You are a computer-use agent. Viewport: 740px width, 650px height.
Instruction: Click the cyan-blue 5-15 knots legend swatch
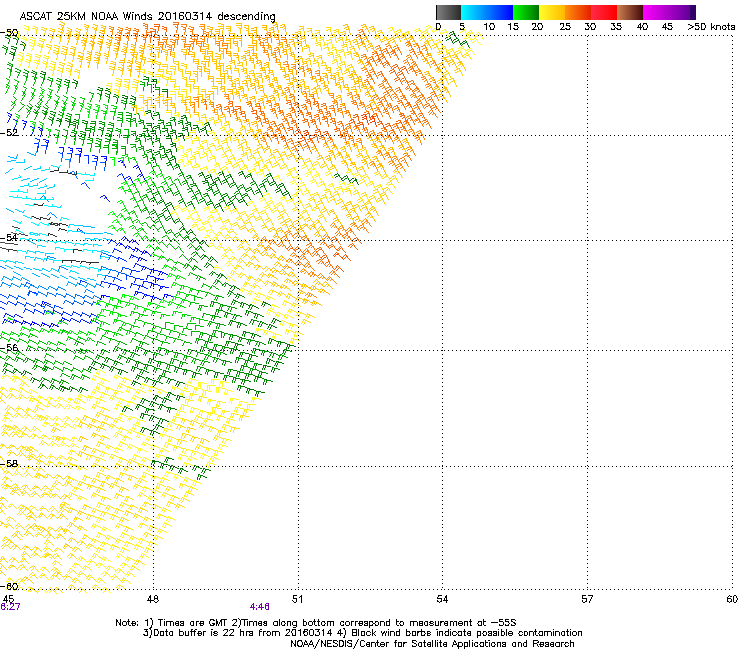487,12
